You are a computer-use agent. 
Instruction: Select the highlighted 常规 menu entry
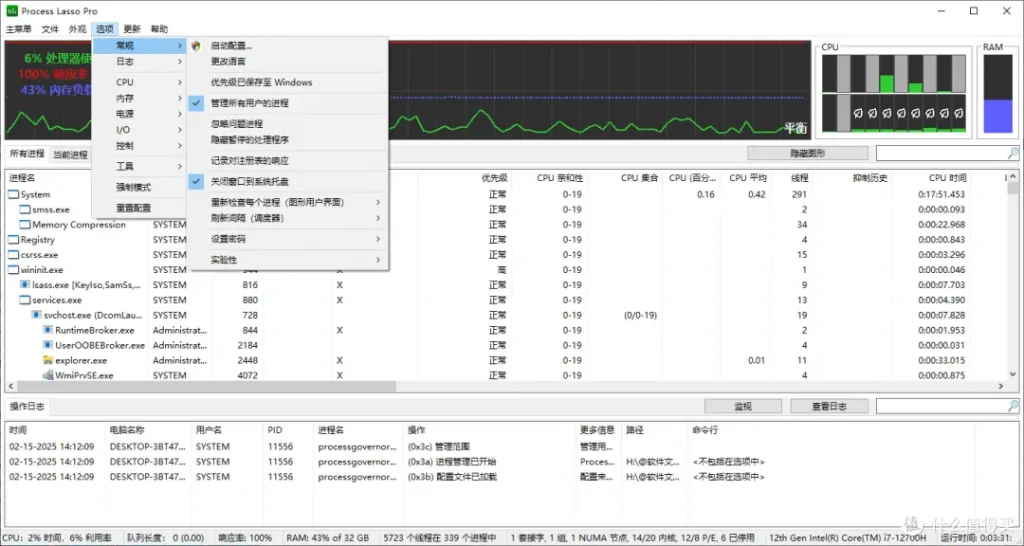pos(140,46)
